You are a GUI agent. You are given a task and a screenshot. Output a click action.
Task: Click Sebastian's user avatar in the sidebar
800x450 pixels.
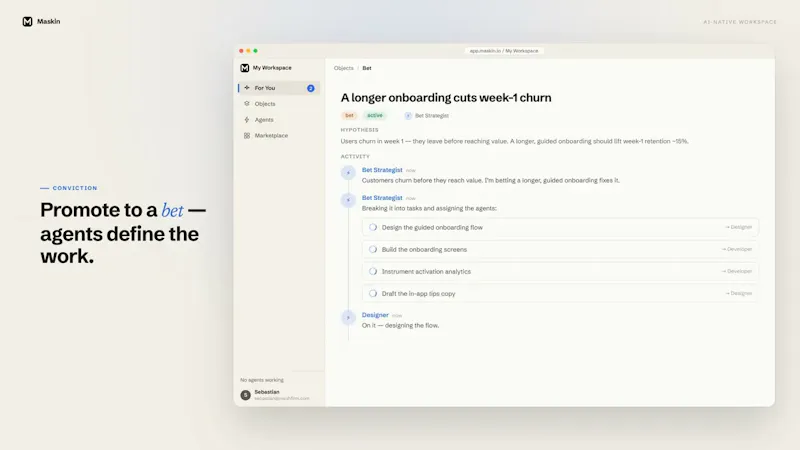245,395
